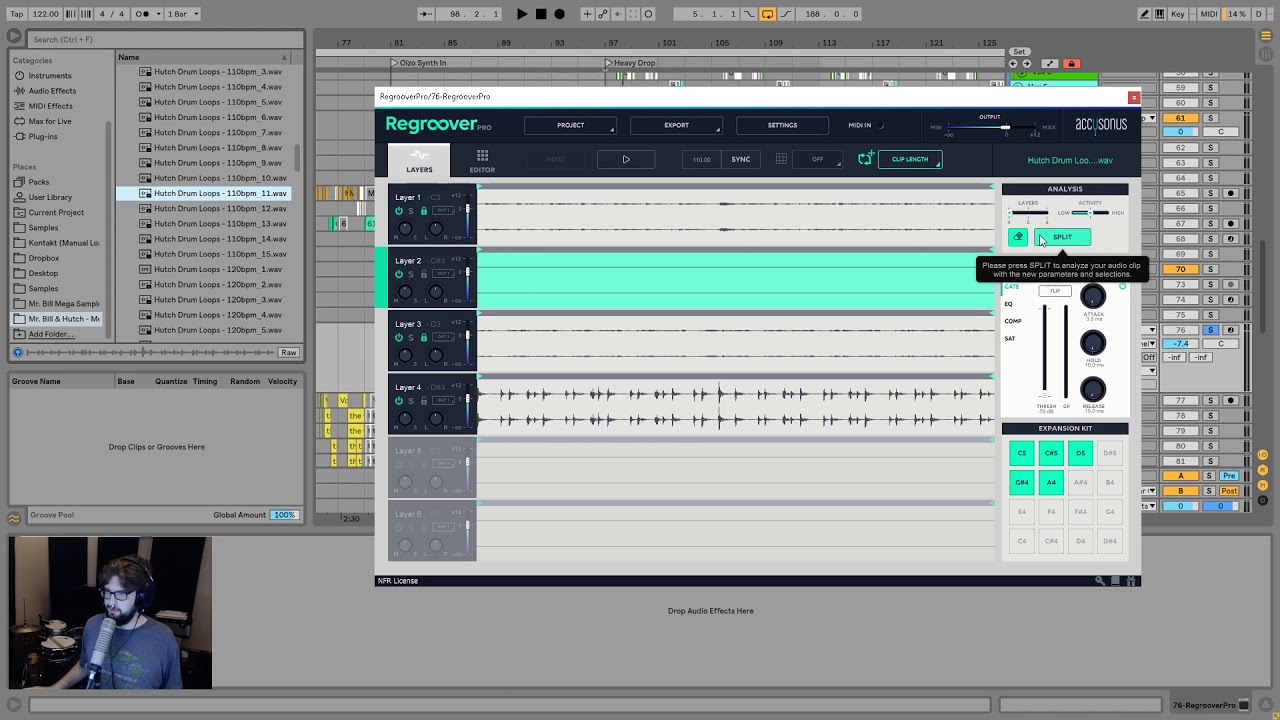
Task: Click the grid icon beside OFF
Action: pyautogui.click(x=781, y=159)
